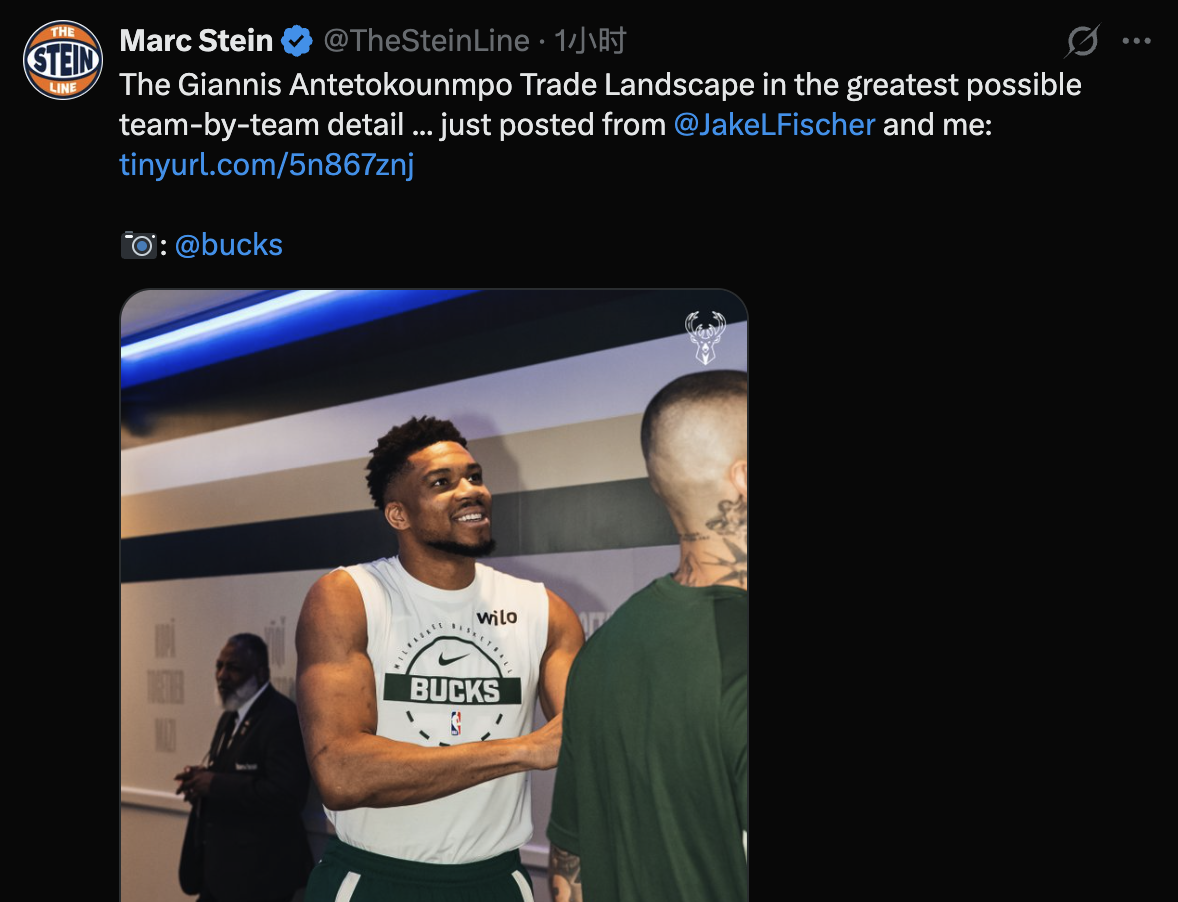Open the three-dot more options menu
The image size is (1178, 902).
(x=1137, y=42)
